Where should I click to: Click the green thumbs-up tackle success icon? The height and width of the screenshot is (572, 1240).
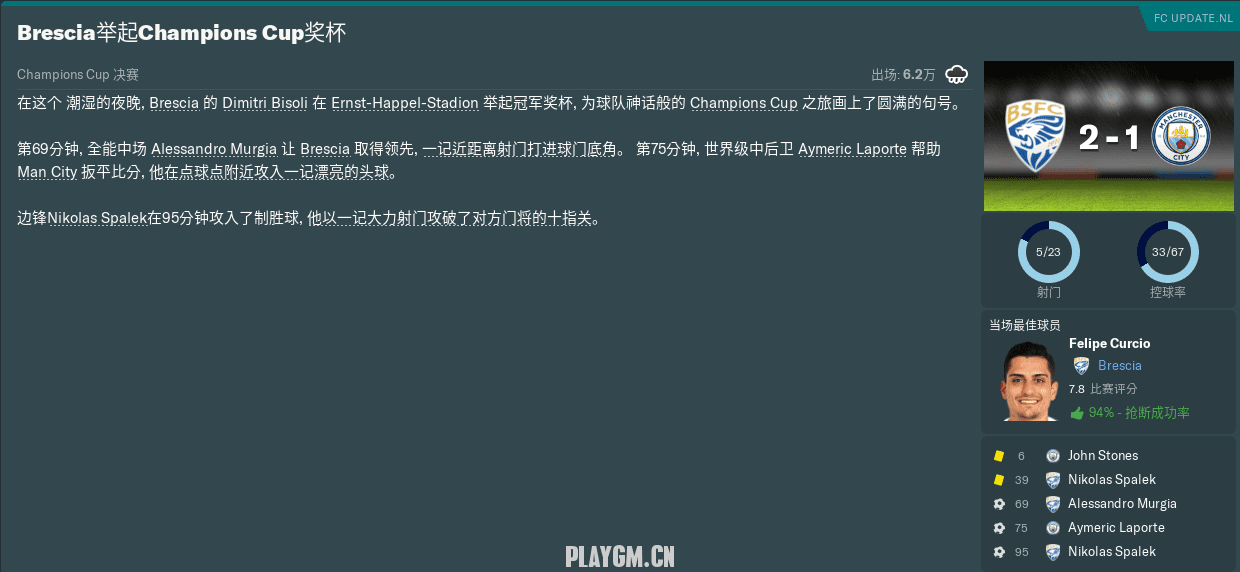[1077, 413]
